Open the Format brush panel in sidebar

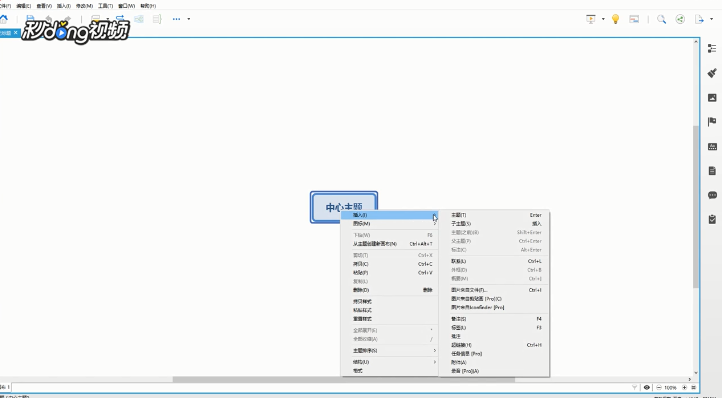pyautogui.click(x=712, y=73)
